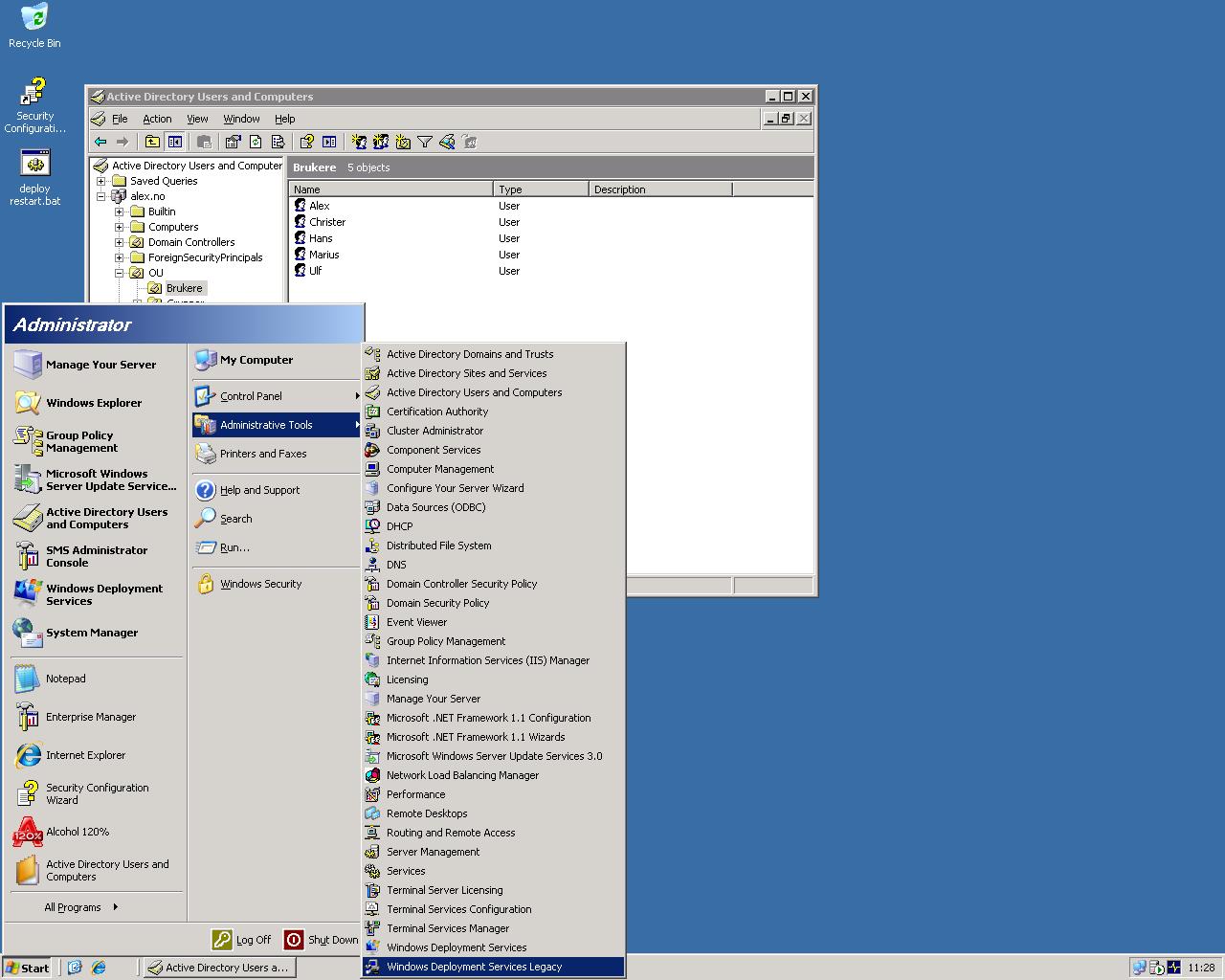Launch Windows Explorer from pinned list
The height and width of the screenshot is (980, 1225).
pyautogui.click(x=96, y=403)
